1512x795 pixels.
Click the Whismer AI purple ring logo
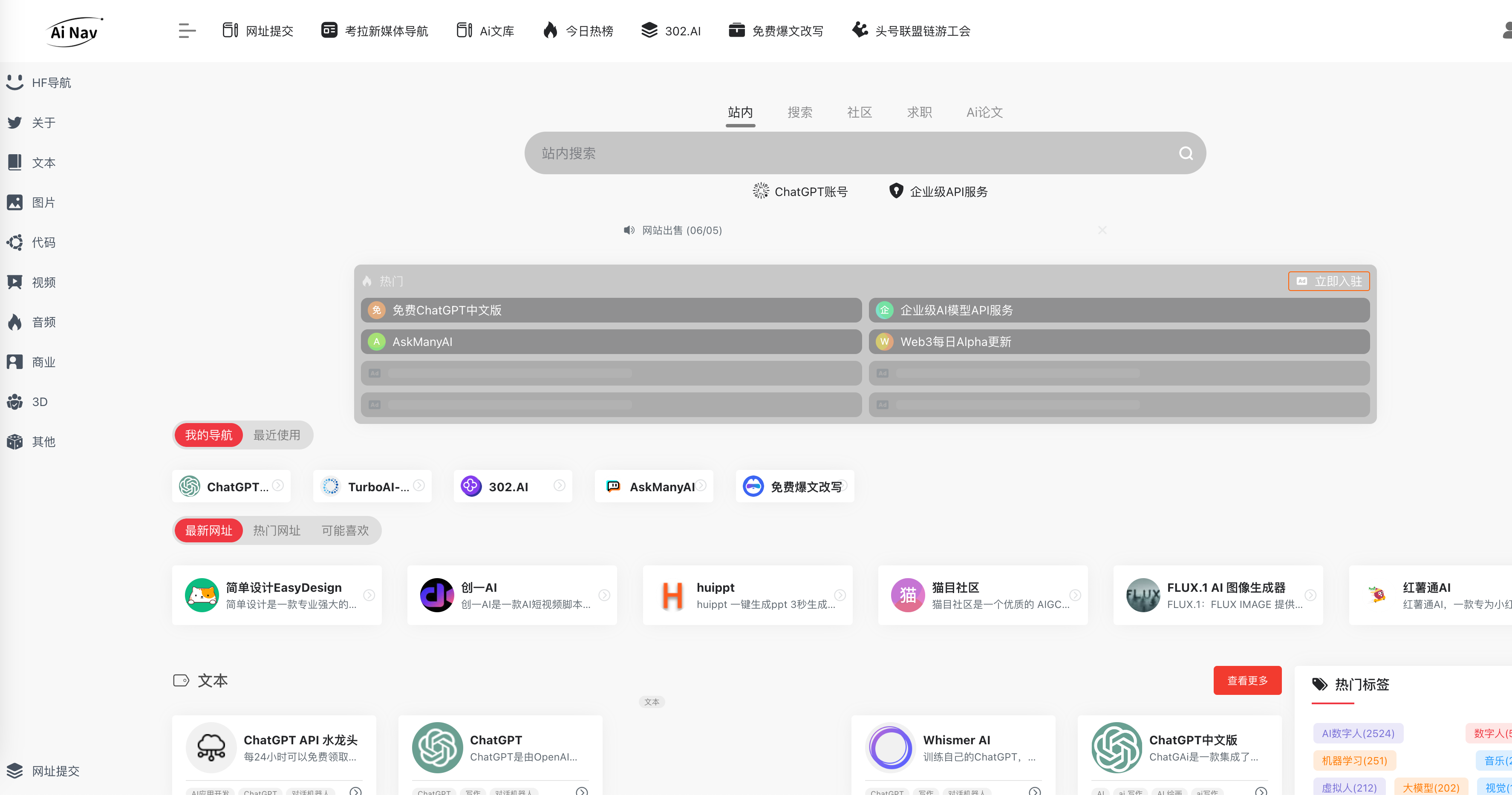click(890, 747)
